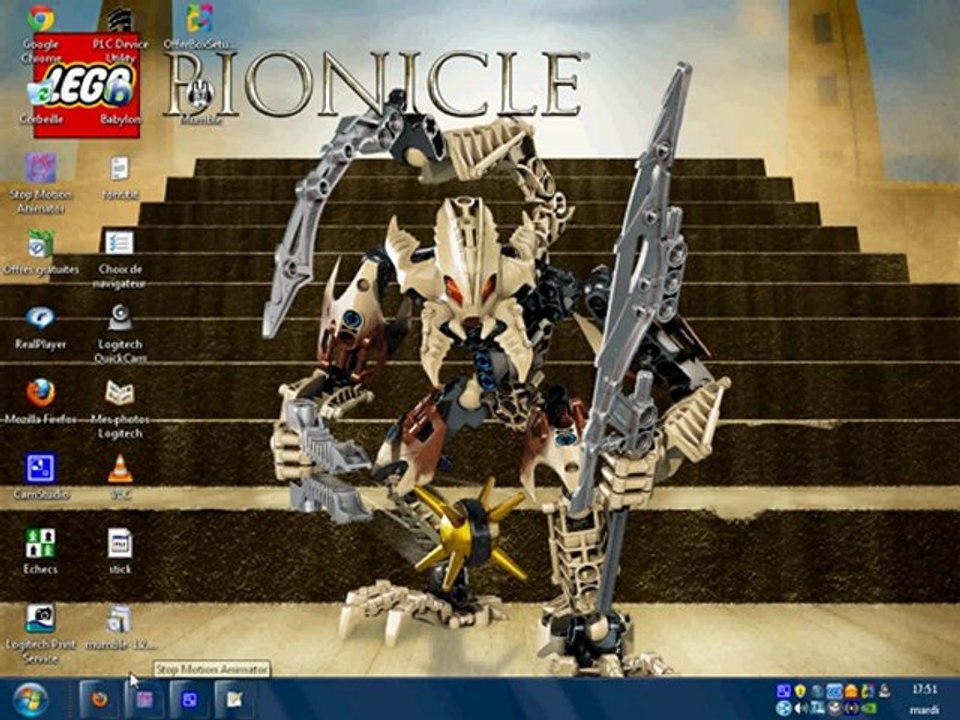The height and width of the screenshot is (720, 960).
Task: Open the Corbeille recycle bin
Action: tap(40, 104)
